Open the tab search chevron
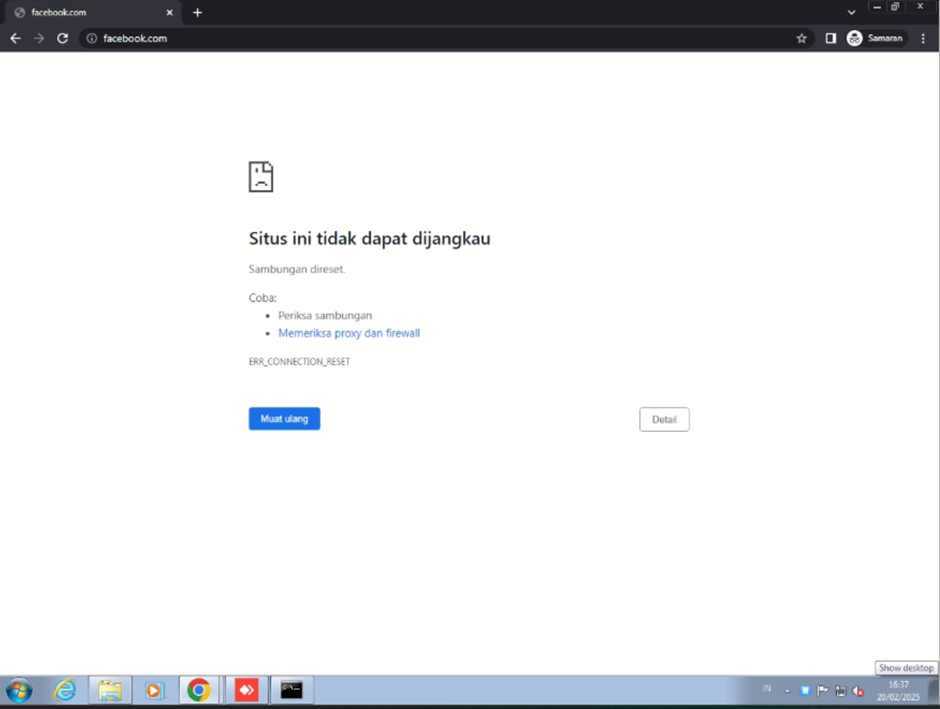The image size is (940, 709). coord(851,11)
